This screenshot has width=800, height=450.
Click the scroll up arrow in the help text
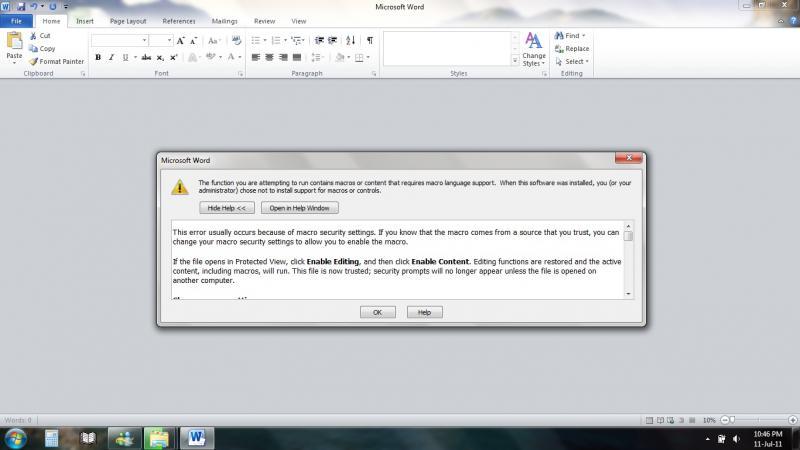628,226
